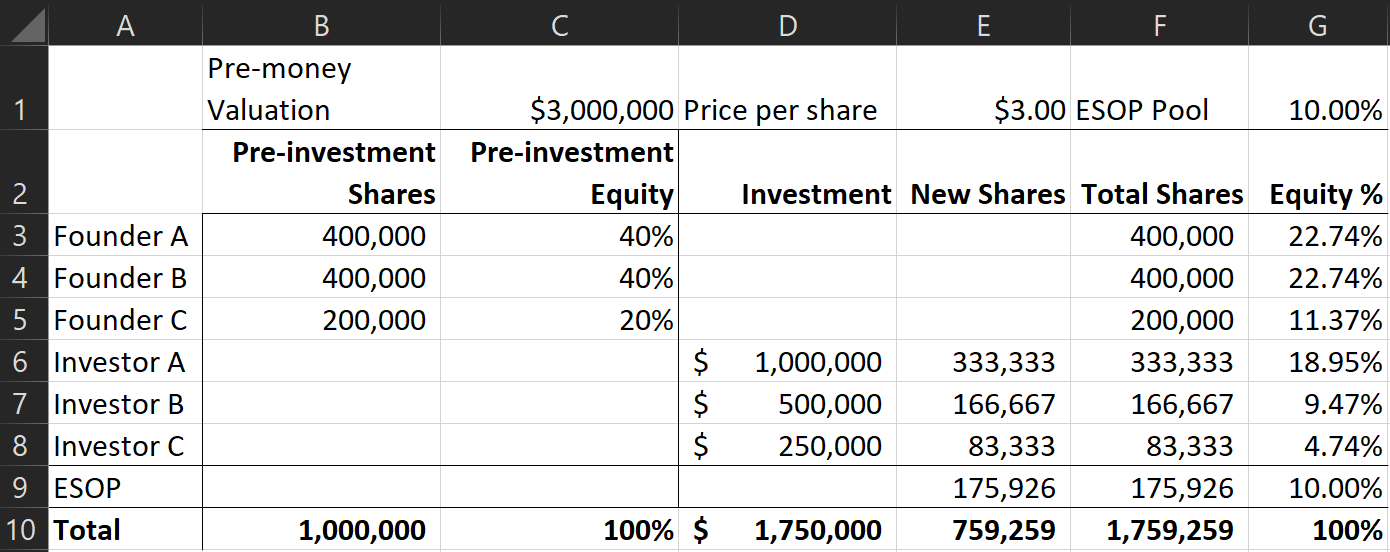Click Investor A's equity 18.95% cell

click(1318, 361)
